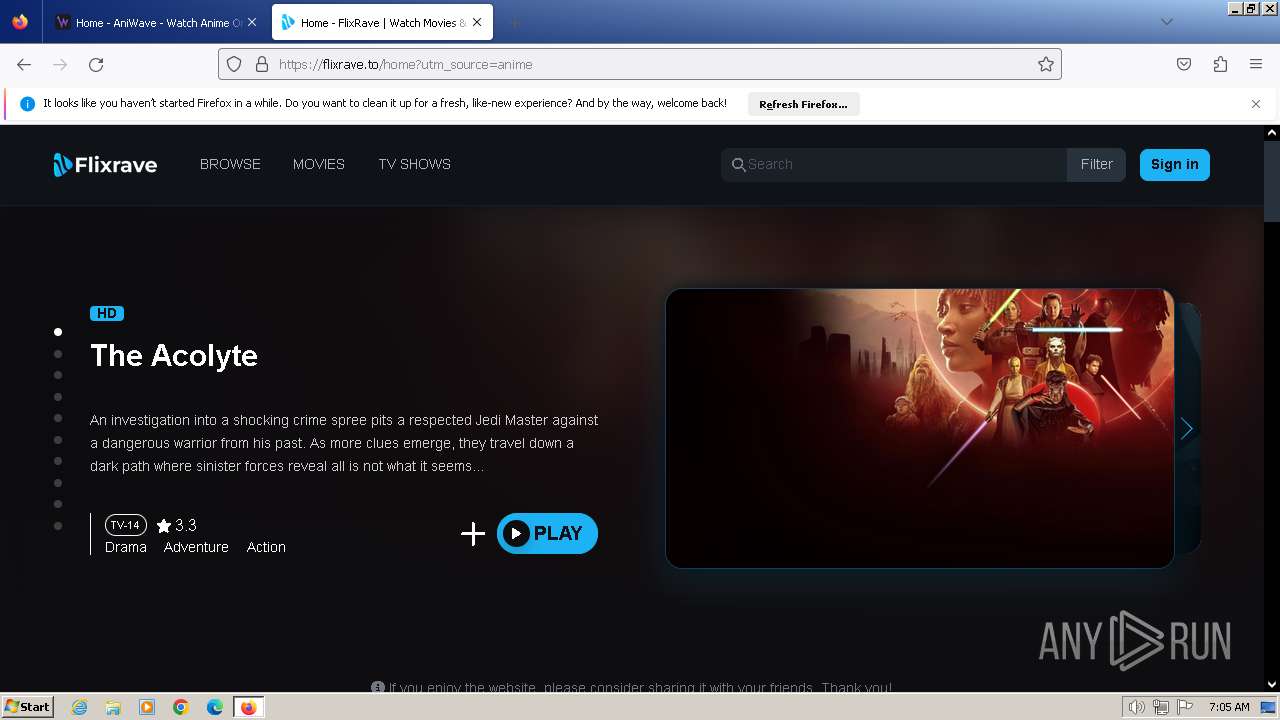Click The Acolyte banner image
Viewport: 1280px width, 720px height.
click(920, 428)
